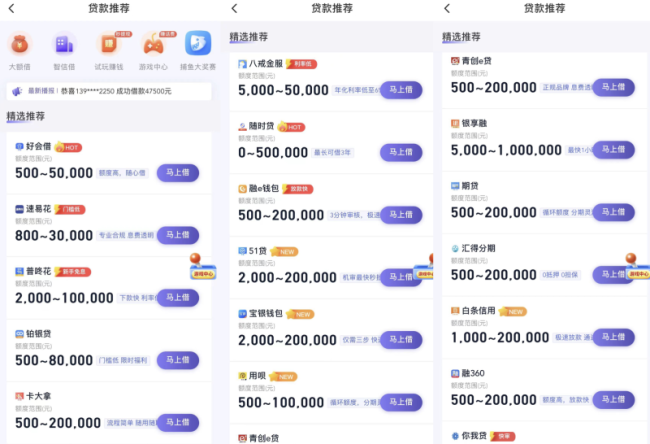Tap the 利率低 badge next to 八戒金服
This screenshot has width=650, height=444.
(x=301, y=64)
